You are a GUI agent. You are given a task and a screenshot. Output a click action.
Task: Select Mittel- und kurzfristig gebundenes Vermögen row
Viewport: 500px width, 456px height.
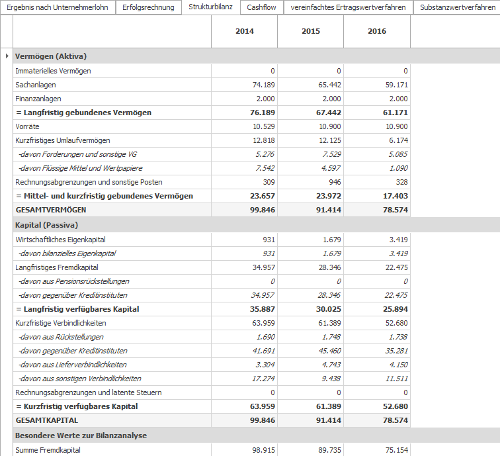click(105, 196)
